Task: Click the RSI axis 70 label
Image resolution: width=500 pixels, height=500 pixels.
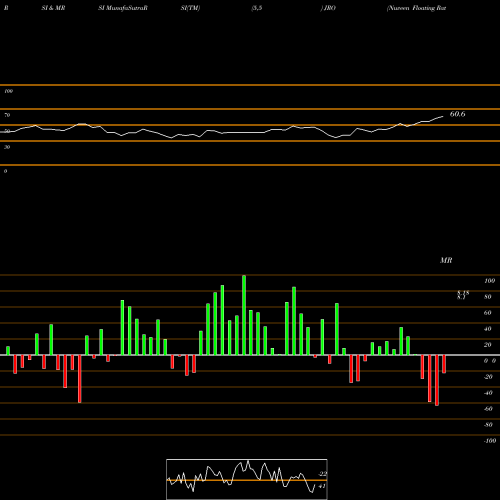Action: coord(7,115)
